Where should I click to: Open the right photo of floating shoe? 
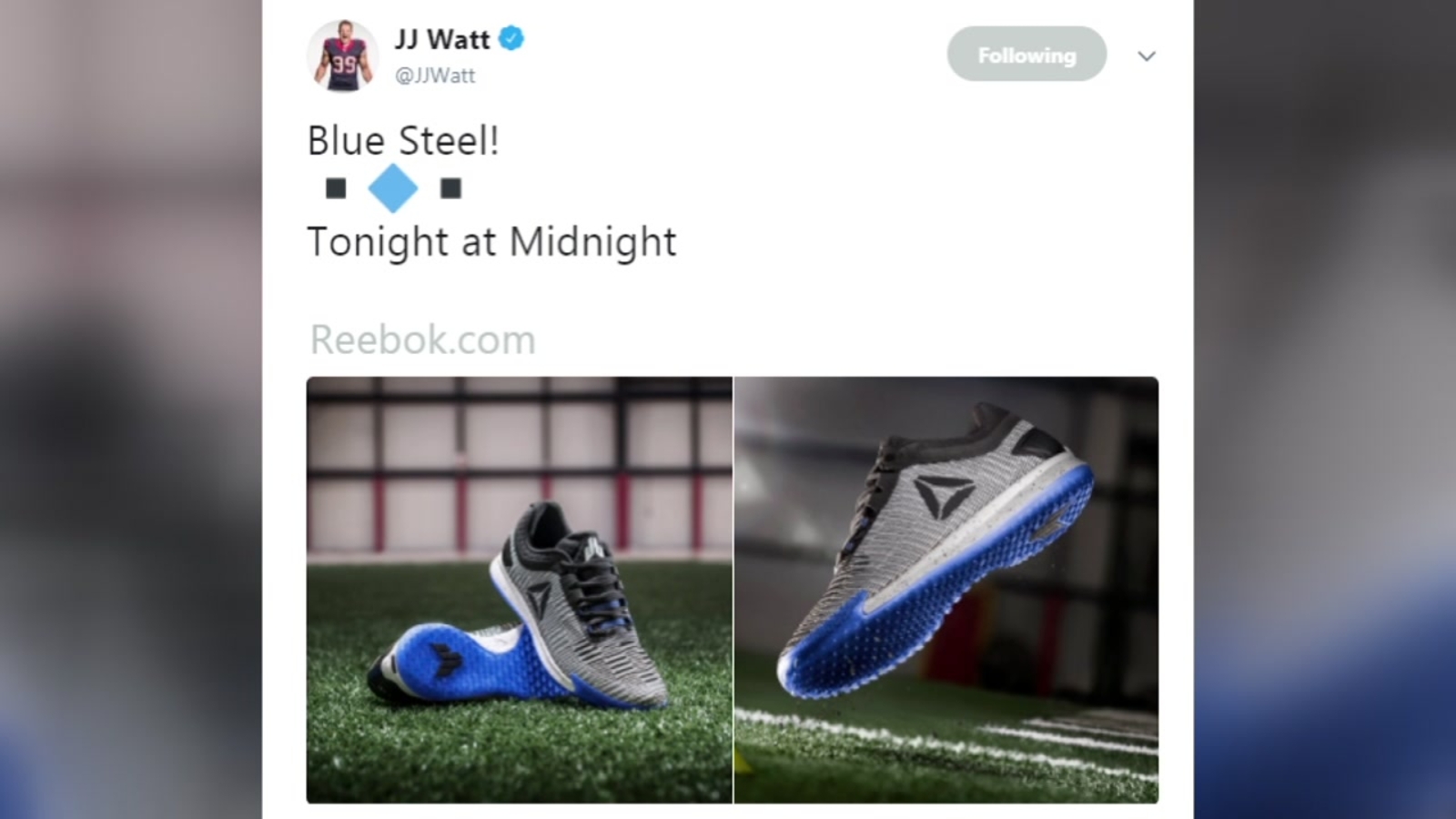946,590
